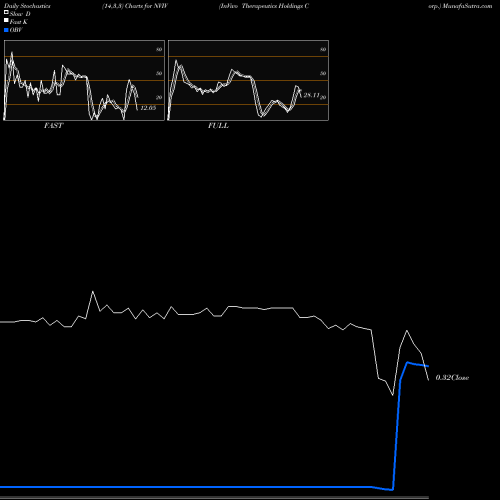Click the 'OBV' legend label
This screenshot has height=500, width=500.
[x=16, y=30]
